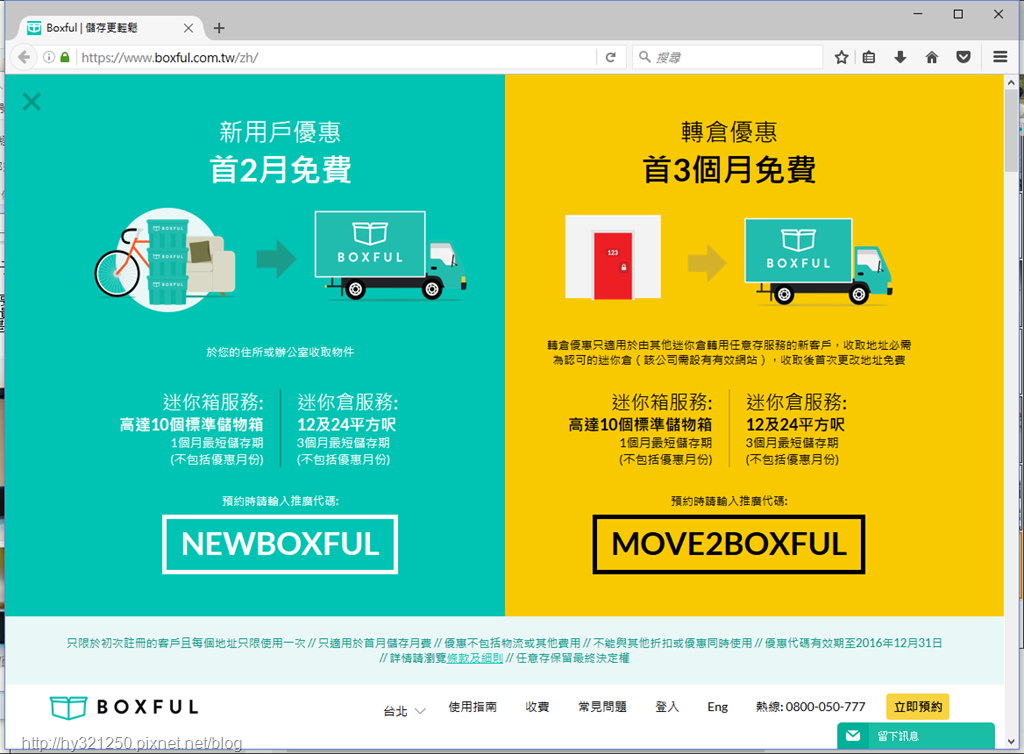Viewport: 1024px width, 754px height.
Task: Click the MOVE2BOXFUL promo code box
Action: point(729,544)
